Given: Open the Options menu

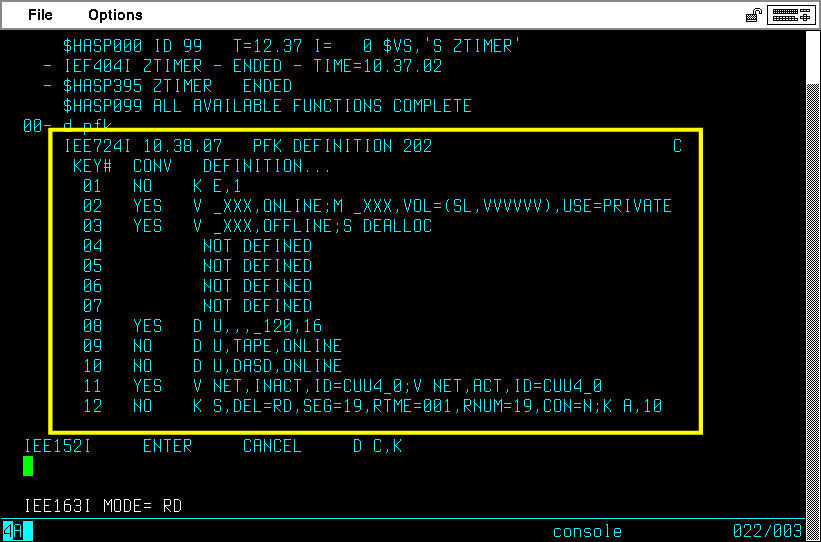Looking at the screenshot, I should (115, 15).
